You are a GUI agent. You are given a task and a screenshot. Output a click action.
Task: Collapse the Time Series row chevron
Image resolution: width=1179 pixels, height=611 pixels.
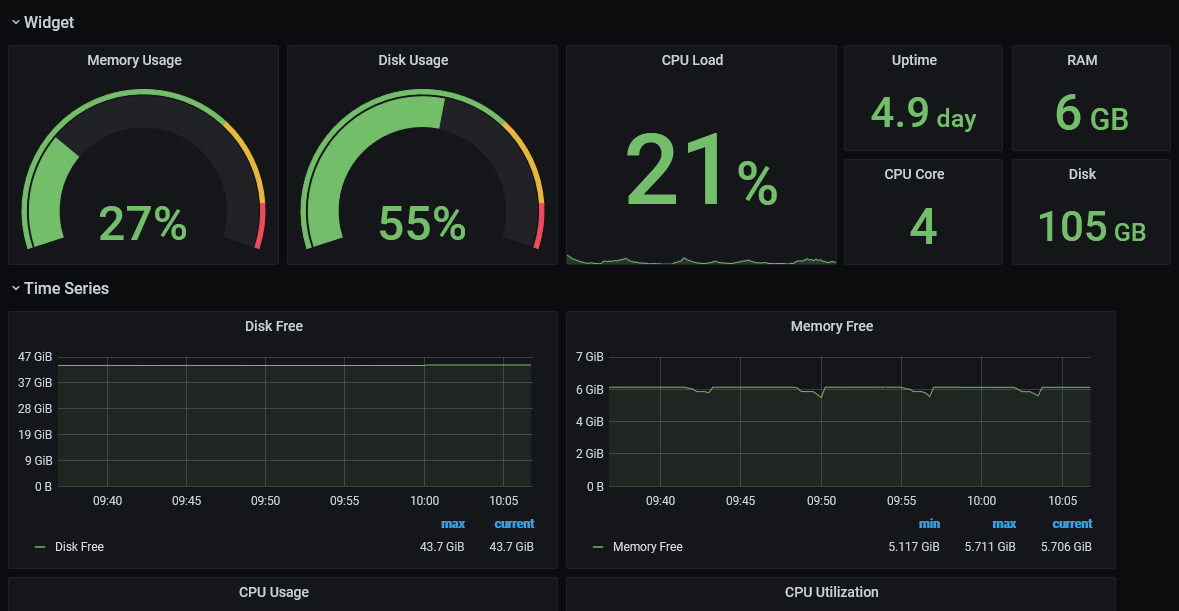pos(16,289)
